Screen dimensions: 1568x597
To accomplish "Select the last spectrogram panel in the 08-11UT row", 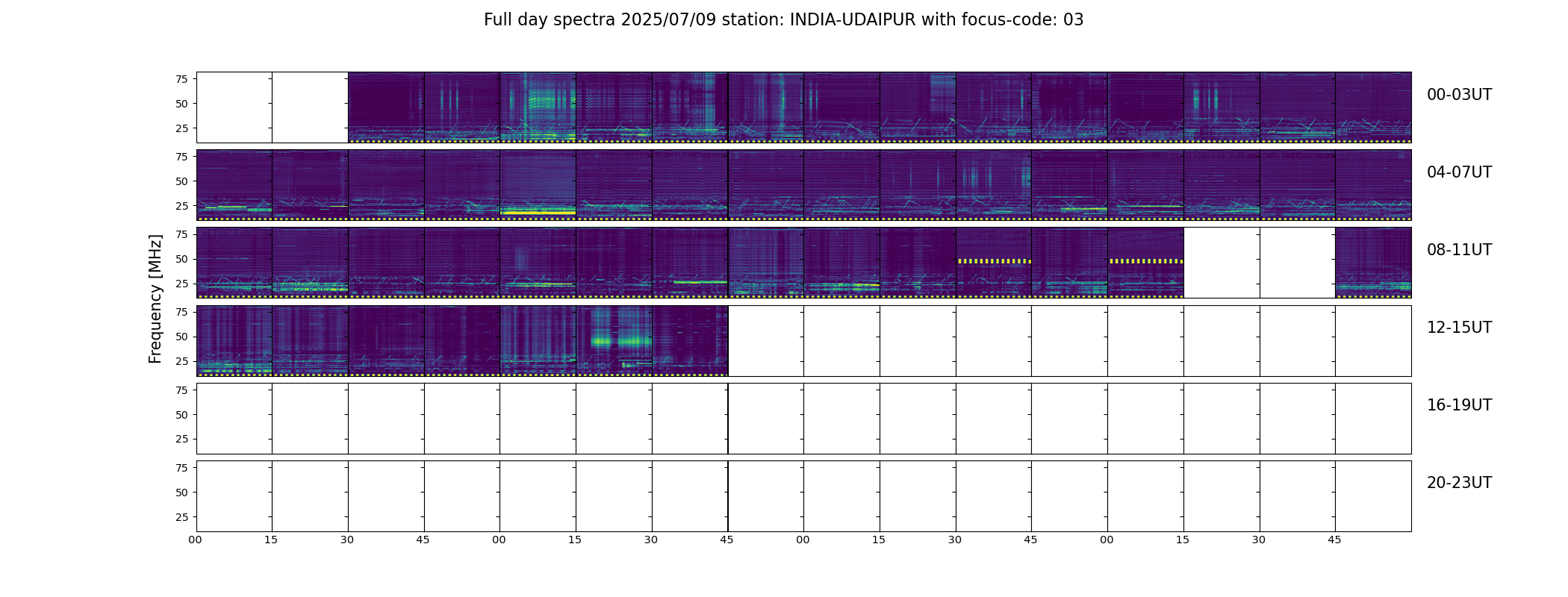I will point(1373,263).
